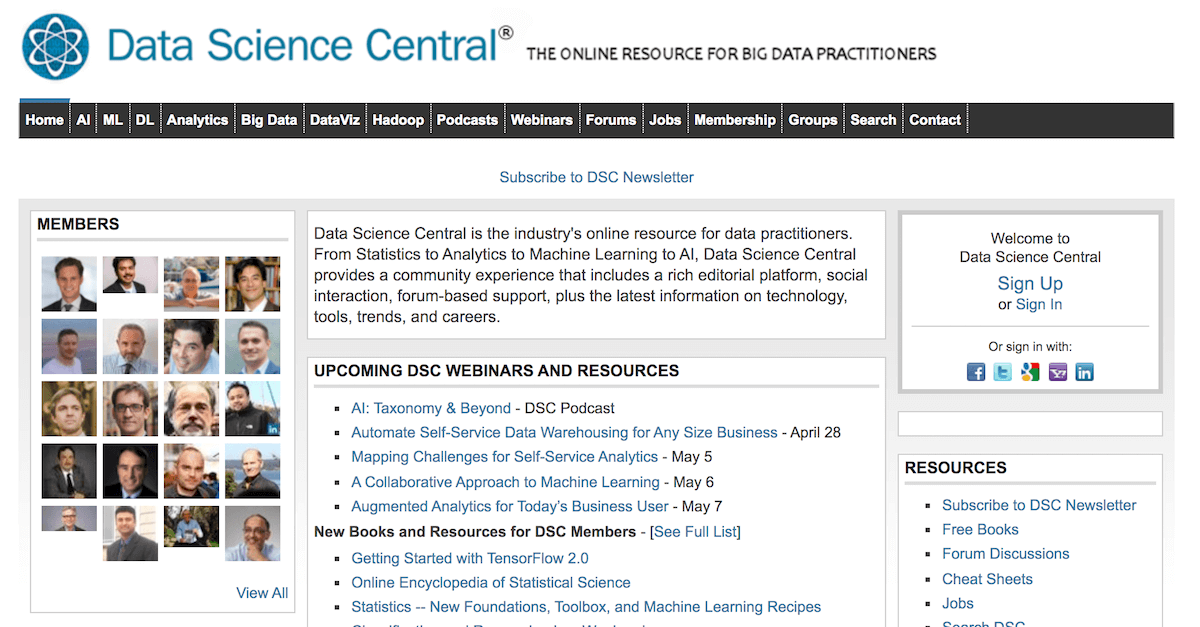This screenshot has width=1200, height=627.
Task: Sign in using the Google icon
Action: tap(1029, 371)
